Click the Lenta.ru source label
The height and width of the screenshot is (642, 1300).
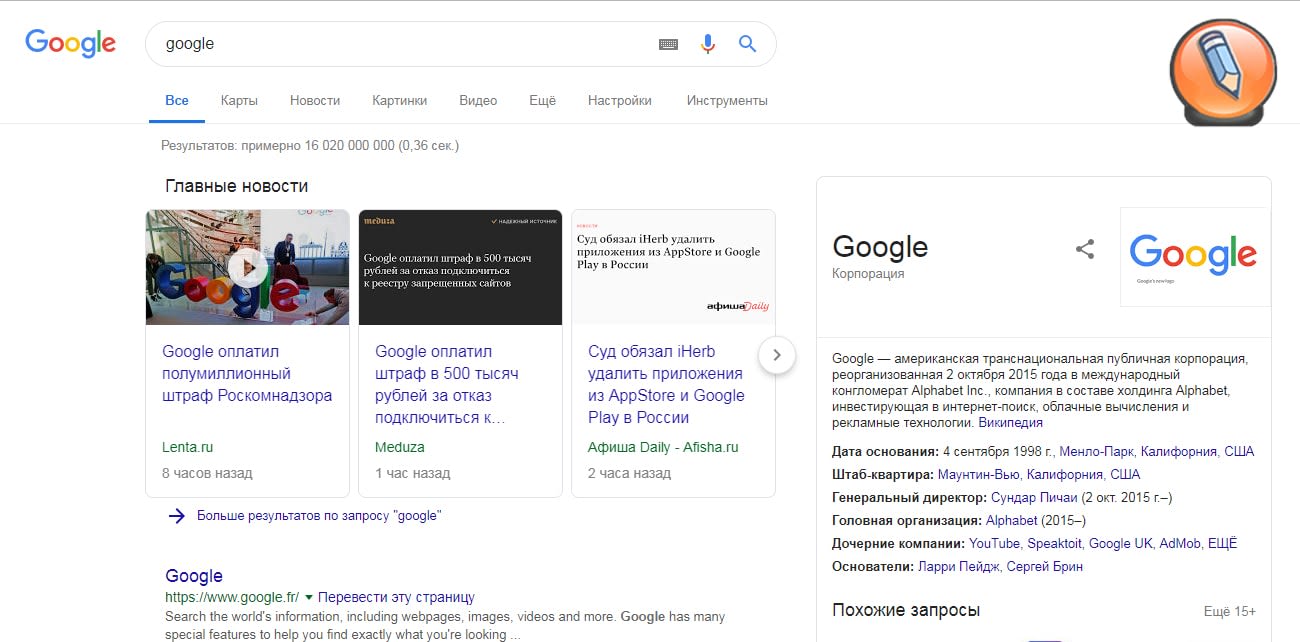[x=188, y=447]
